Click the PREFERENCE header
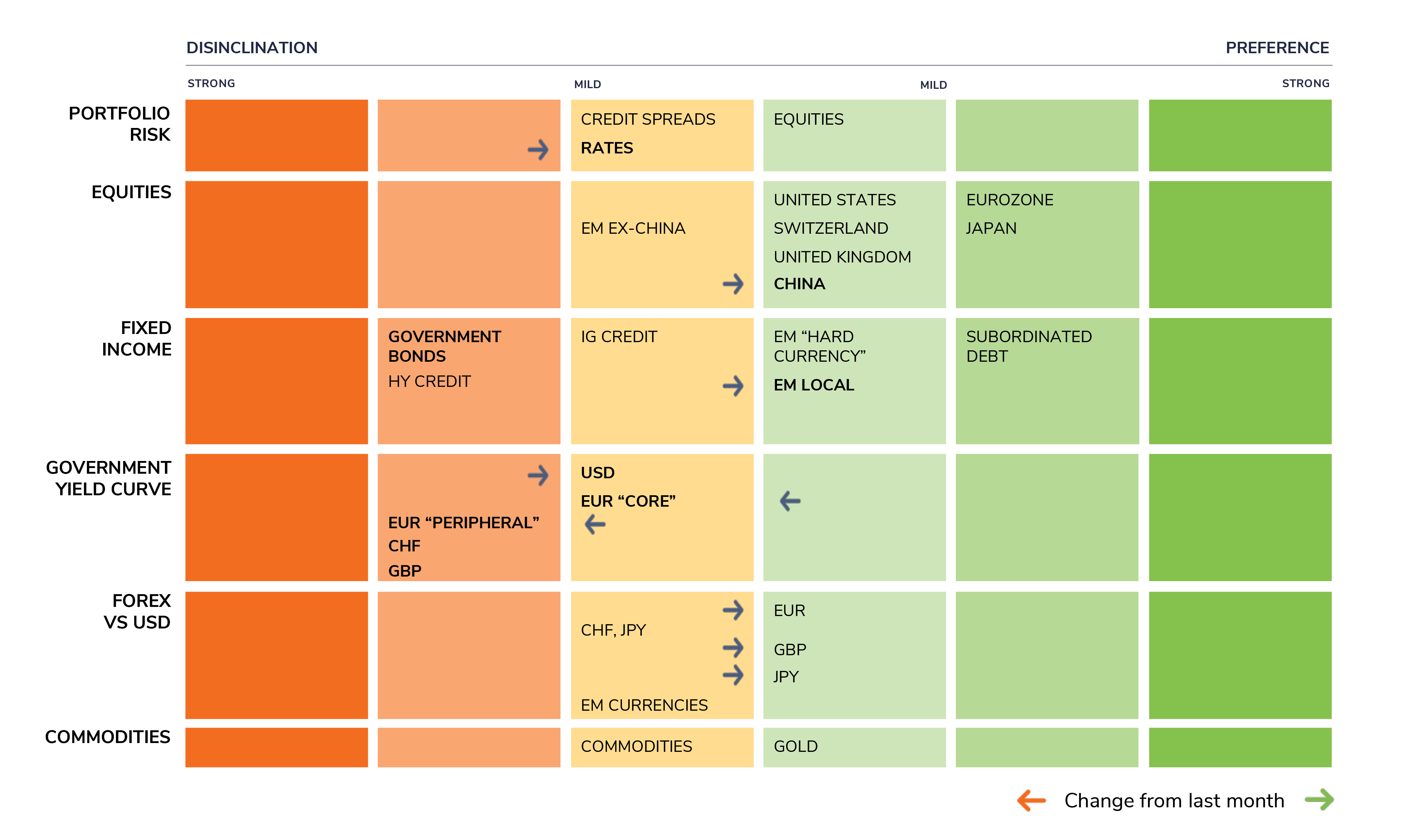 pyautogui.click(x=1276, y=48)
